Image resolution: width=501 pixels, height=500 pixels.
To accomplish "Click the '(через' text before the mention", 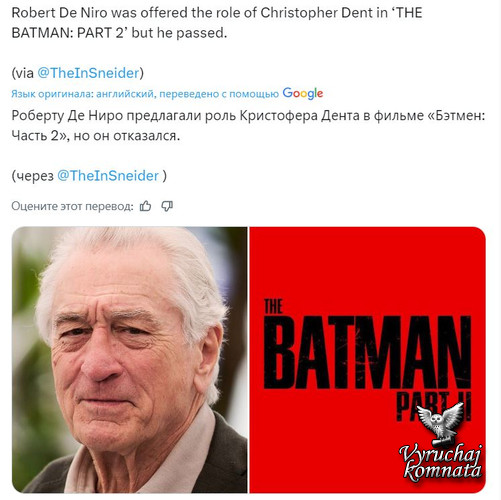I will tap(32, 176).
